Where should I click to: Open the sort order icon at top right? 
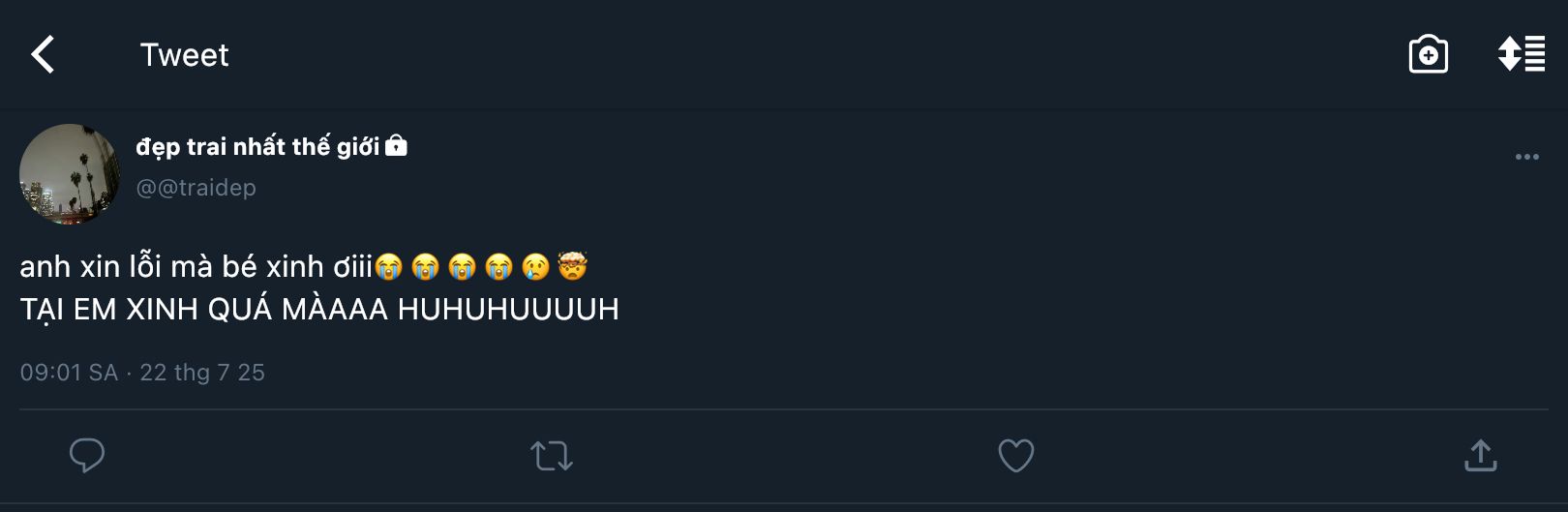[x=1521, y=54]
